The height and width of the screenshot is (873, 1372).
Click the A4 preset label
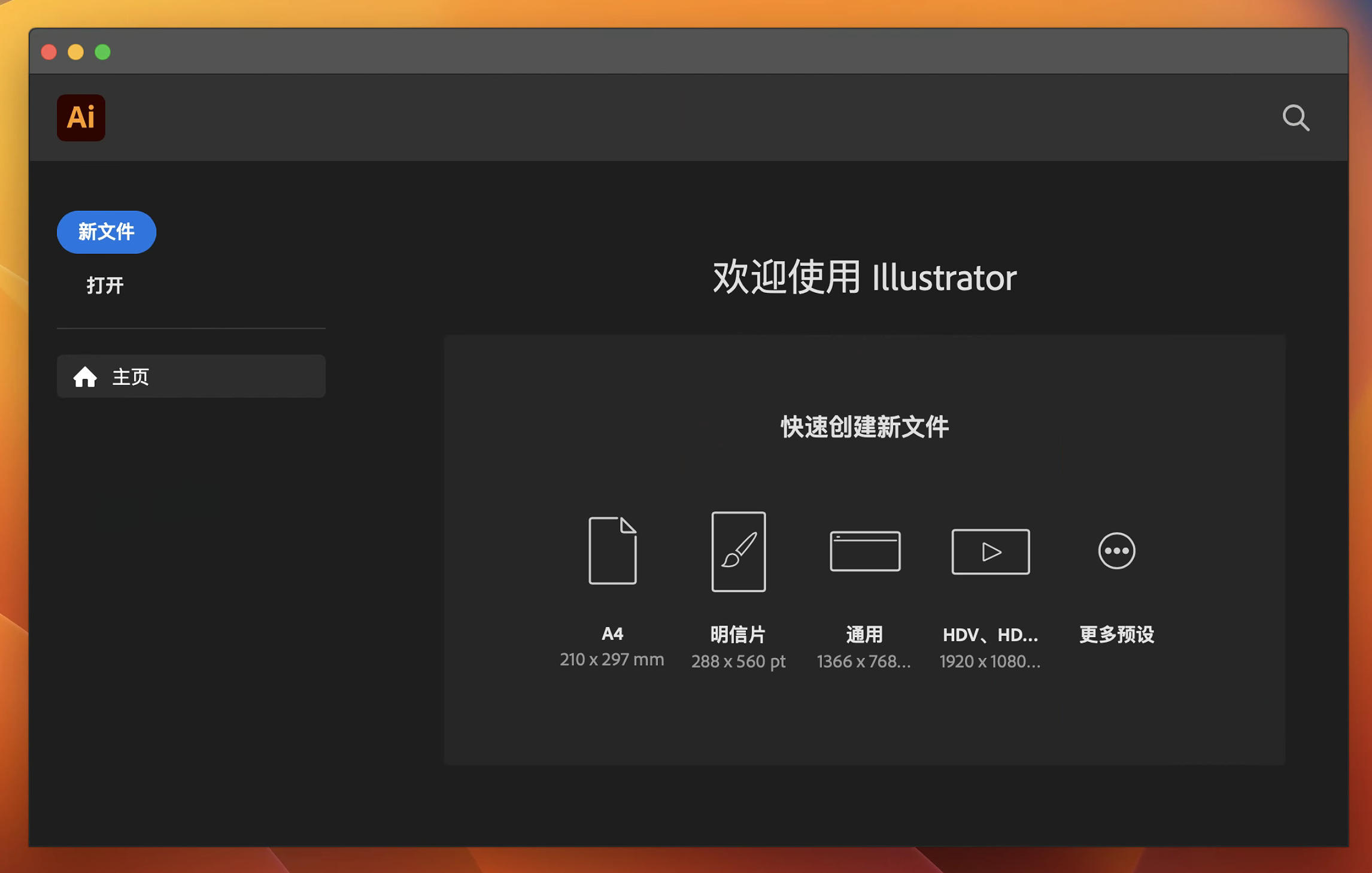click(612, 633)
